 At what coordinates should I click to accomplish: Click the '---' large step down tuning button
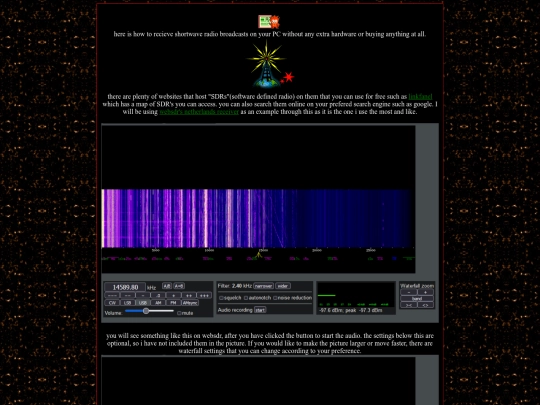click(112, 295)
